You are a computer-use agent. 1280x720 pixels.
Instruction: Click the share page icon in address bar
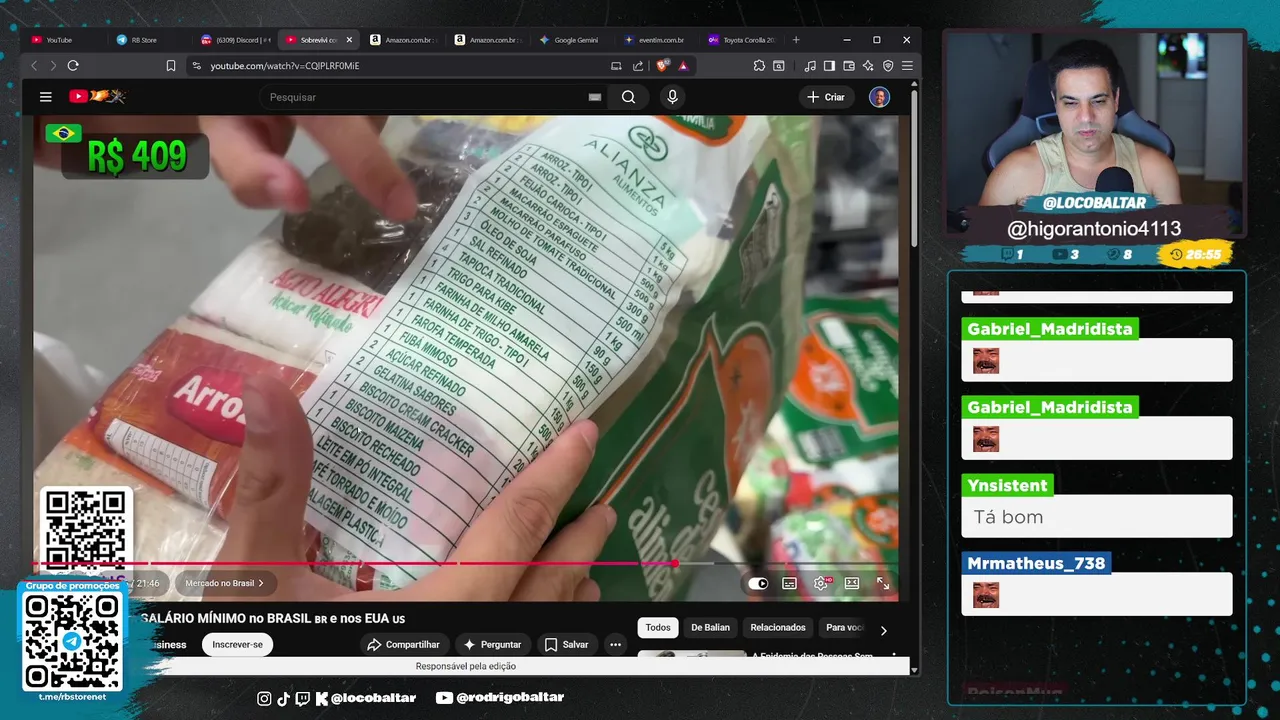click(638, 66)
